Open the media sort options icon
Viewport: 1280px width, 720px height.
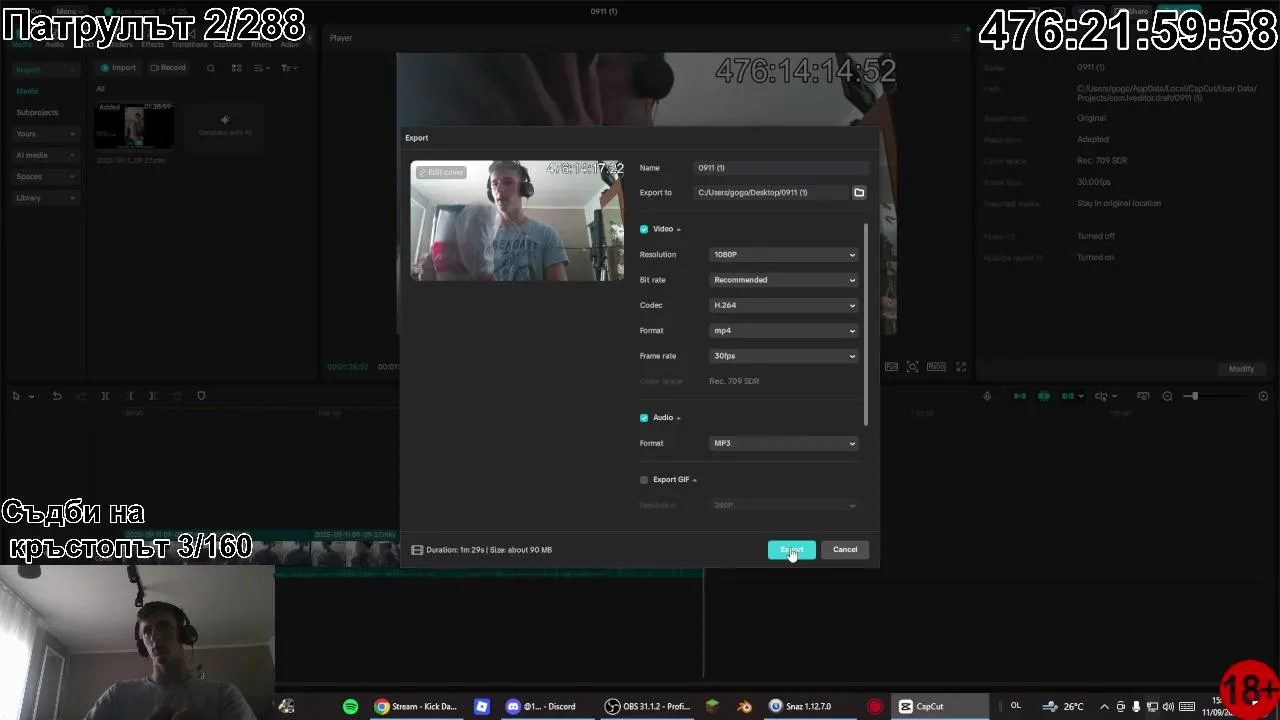(262, 68)
